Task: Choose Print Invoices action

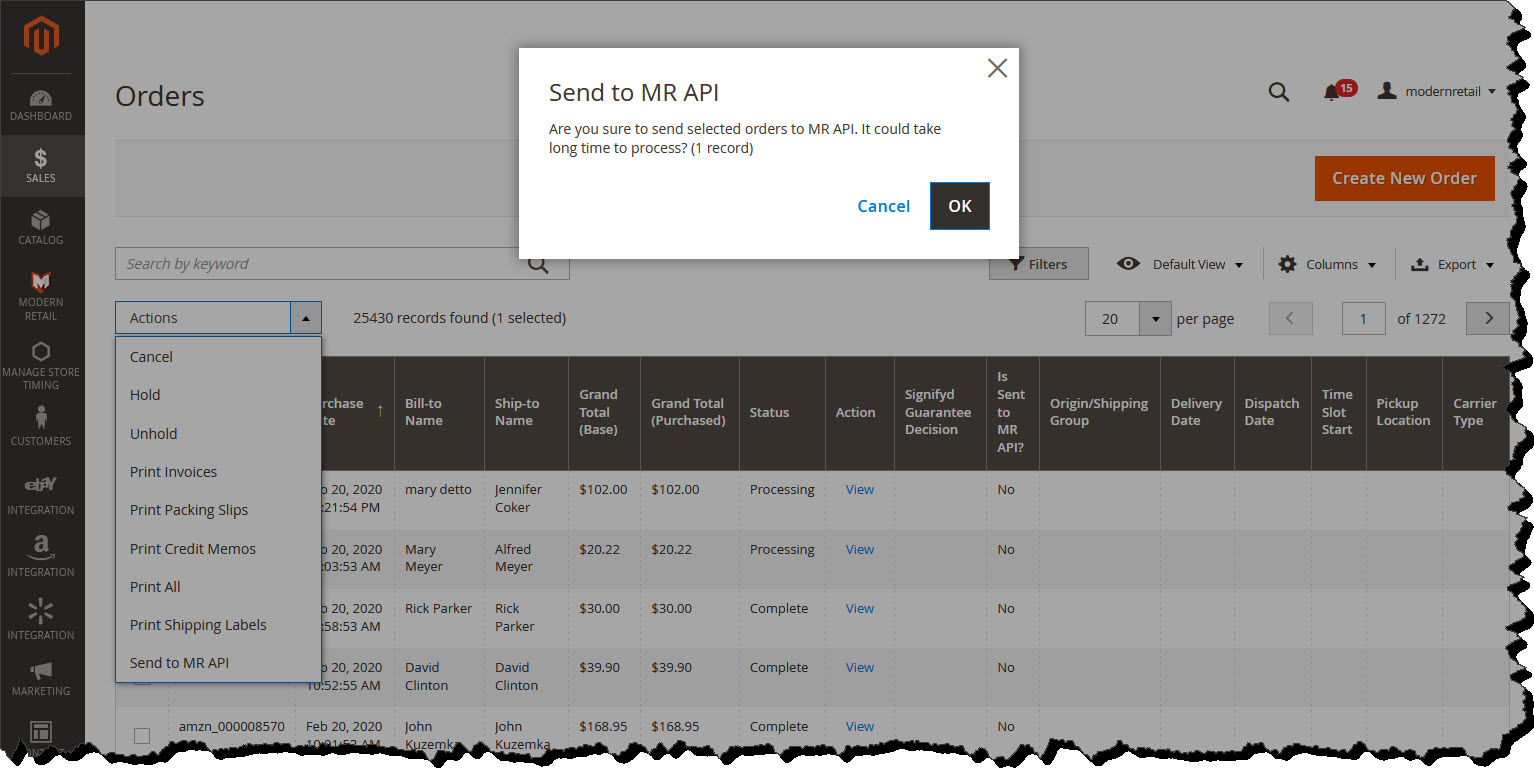Action: tap(218, 472)
